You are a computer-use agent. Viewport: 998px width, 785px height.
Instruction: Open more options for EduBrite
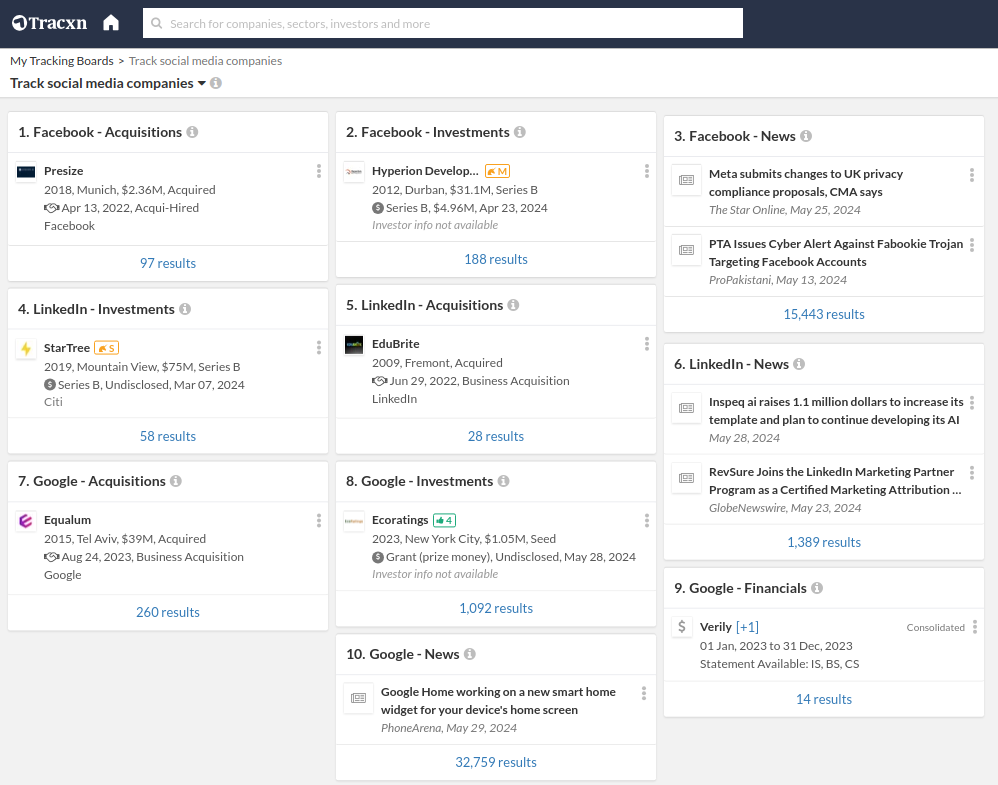click(647, 344)
